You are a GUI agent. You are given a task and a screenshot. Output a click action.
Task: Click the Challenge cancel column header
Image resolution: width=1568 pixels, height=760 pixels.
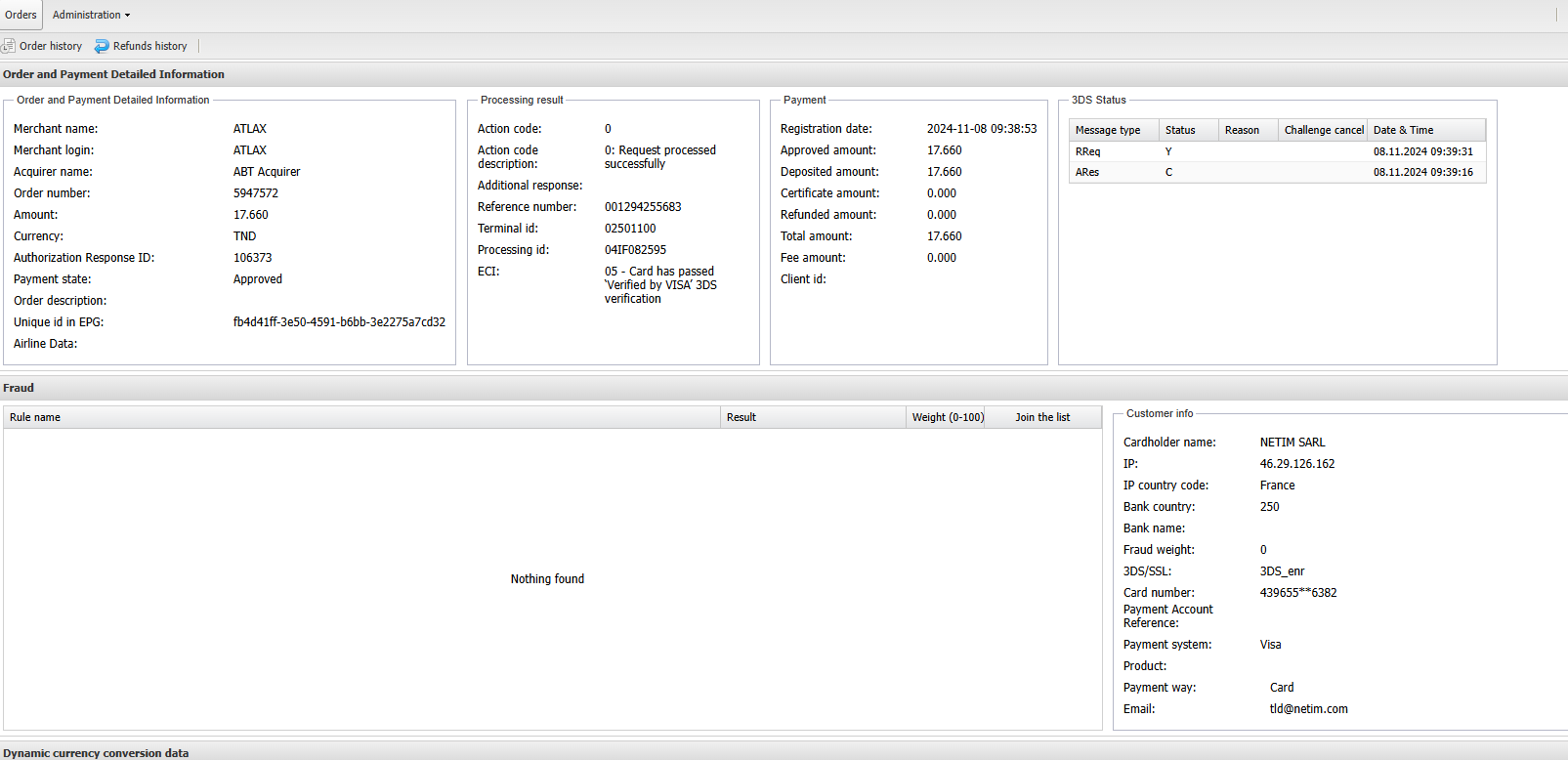(1323, 130)
